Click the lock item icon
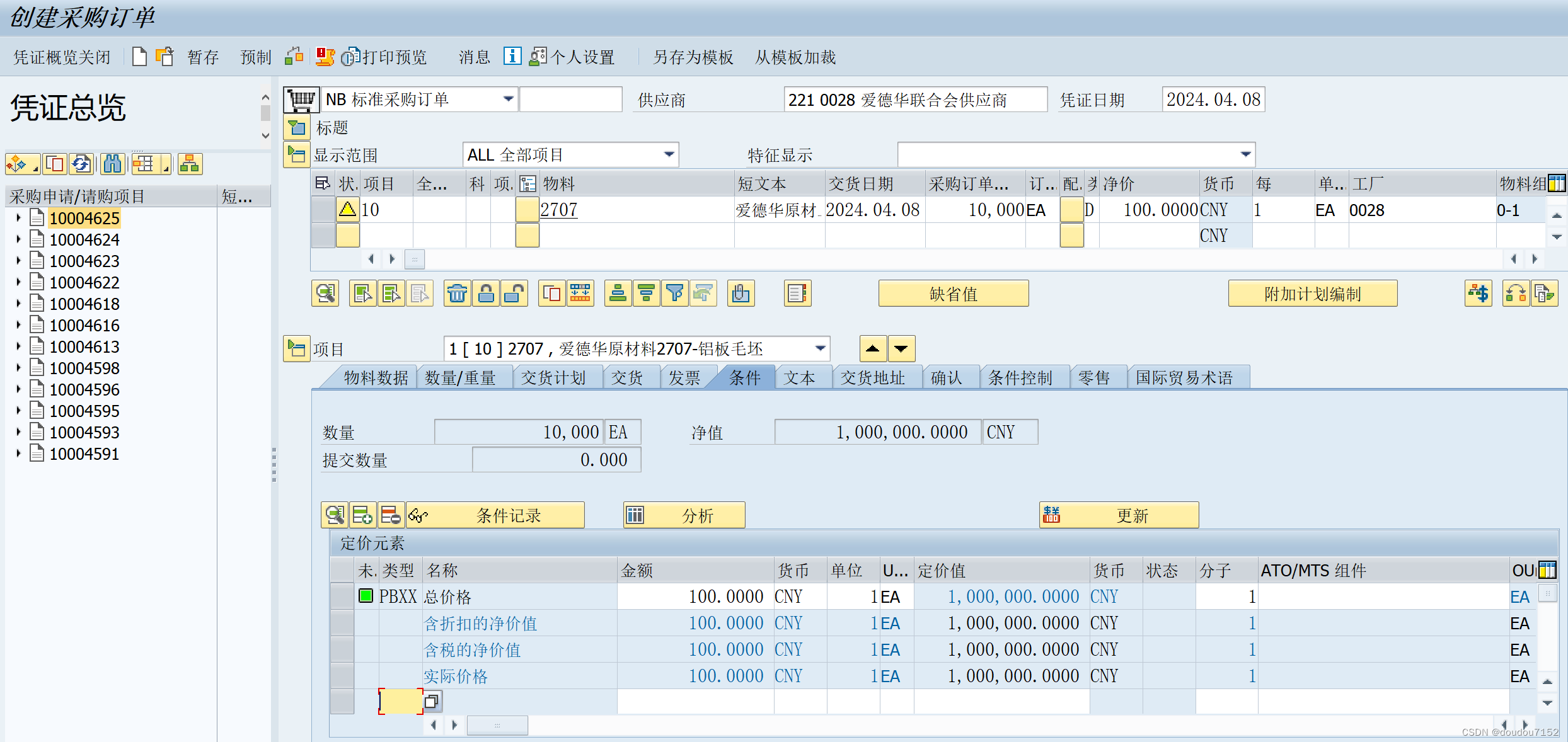The width and height of the screenshot is (1568, 742). [486, 294]
